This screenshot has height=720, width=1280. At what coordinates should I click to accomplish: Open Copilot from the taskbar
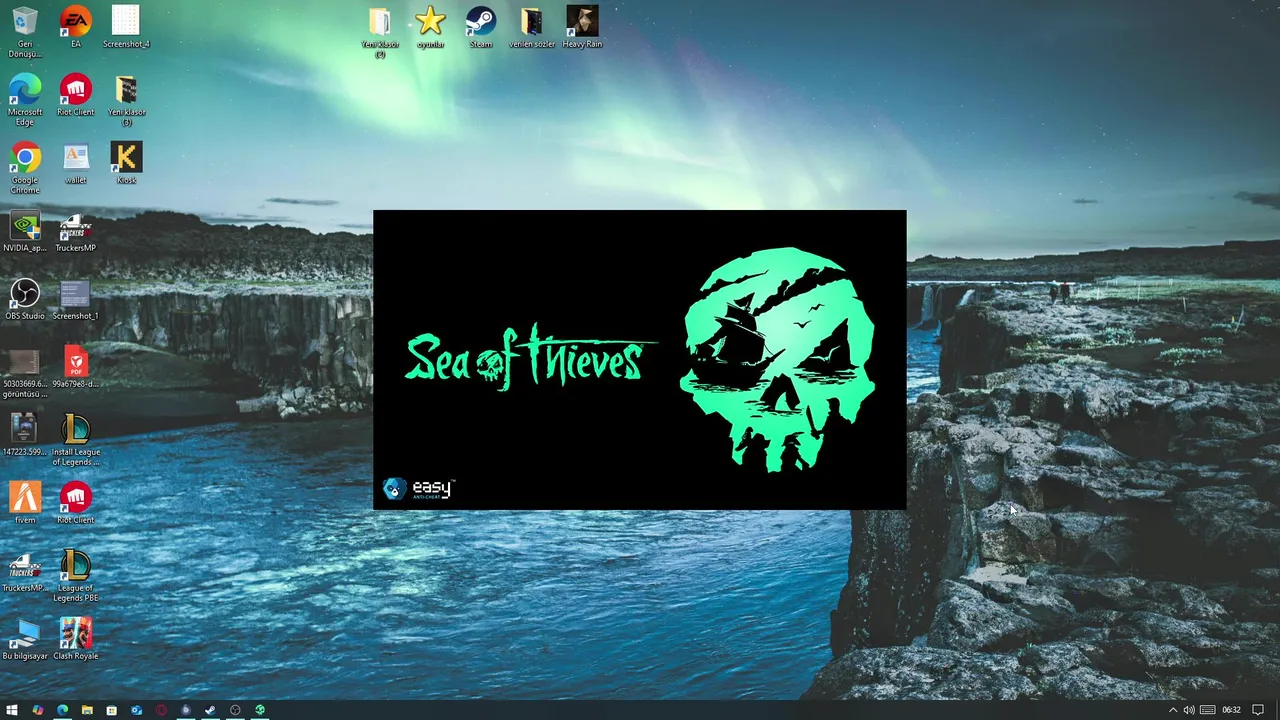click(37, 710)
